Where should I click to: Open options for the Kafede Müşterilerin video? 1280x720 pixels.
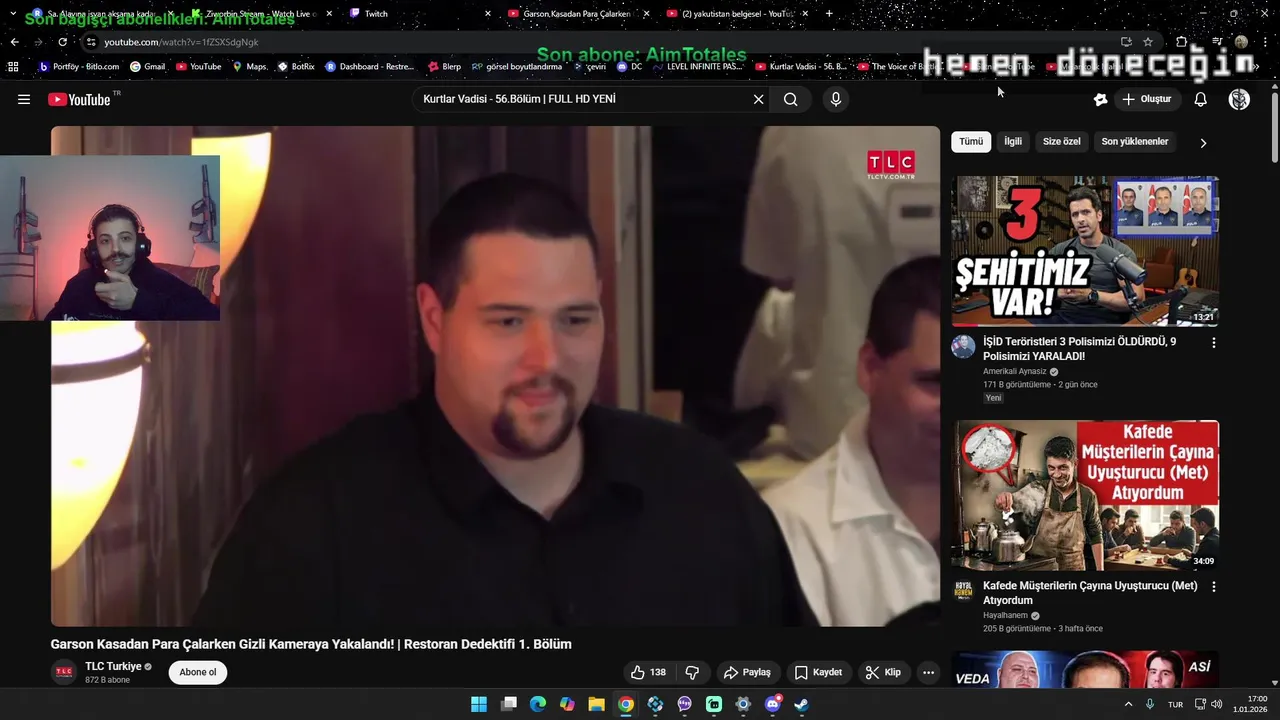[x=1214, y=587]
